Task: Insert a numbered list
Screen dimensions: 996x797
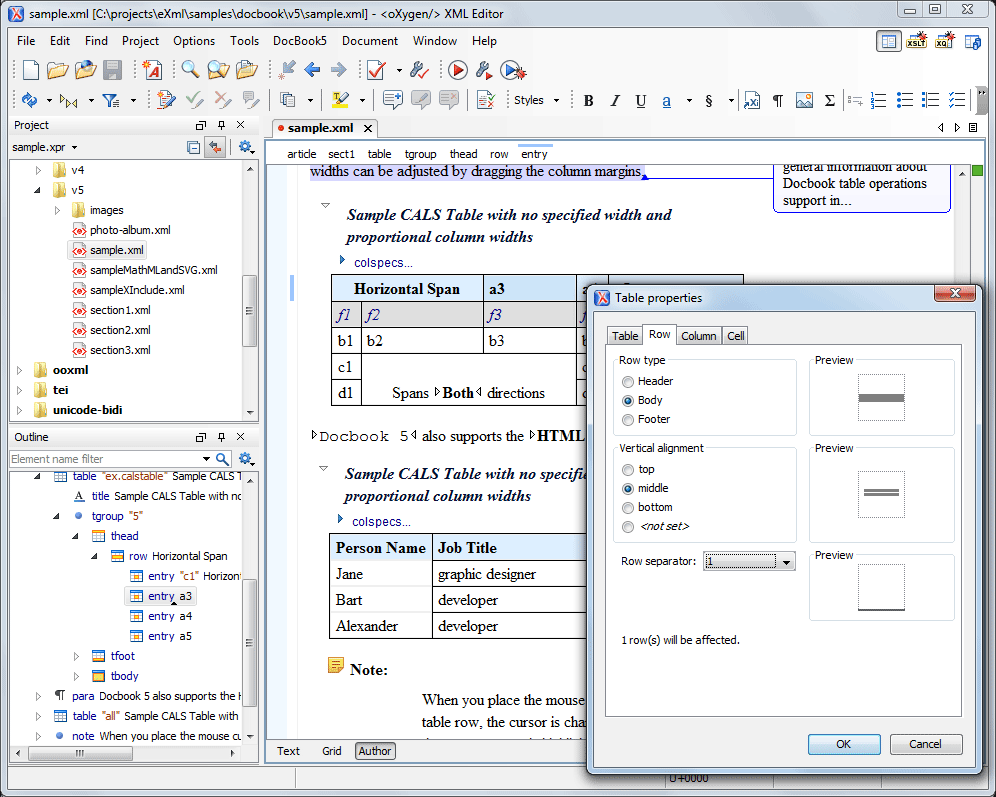Action: (878, 100)
